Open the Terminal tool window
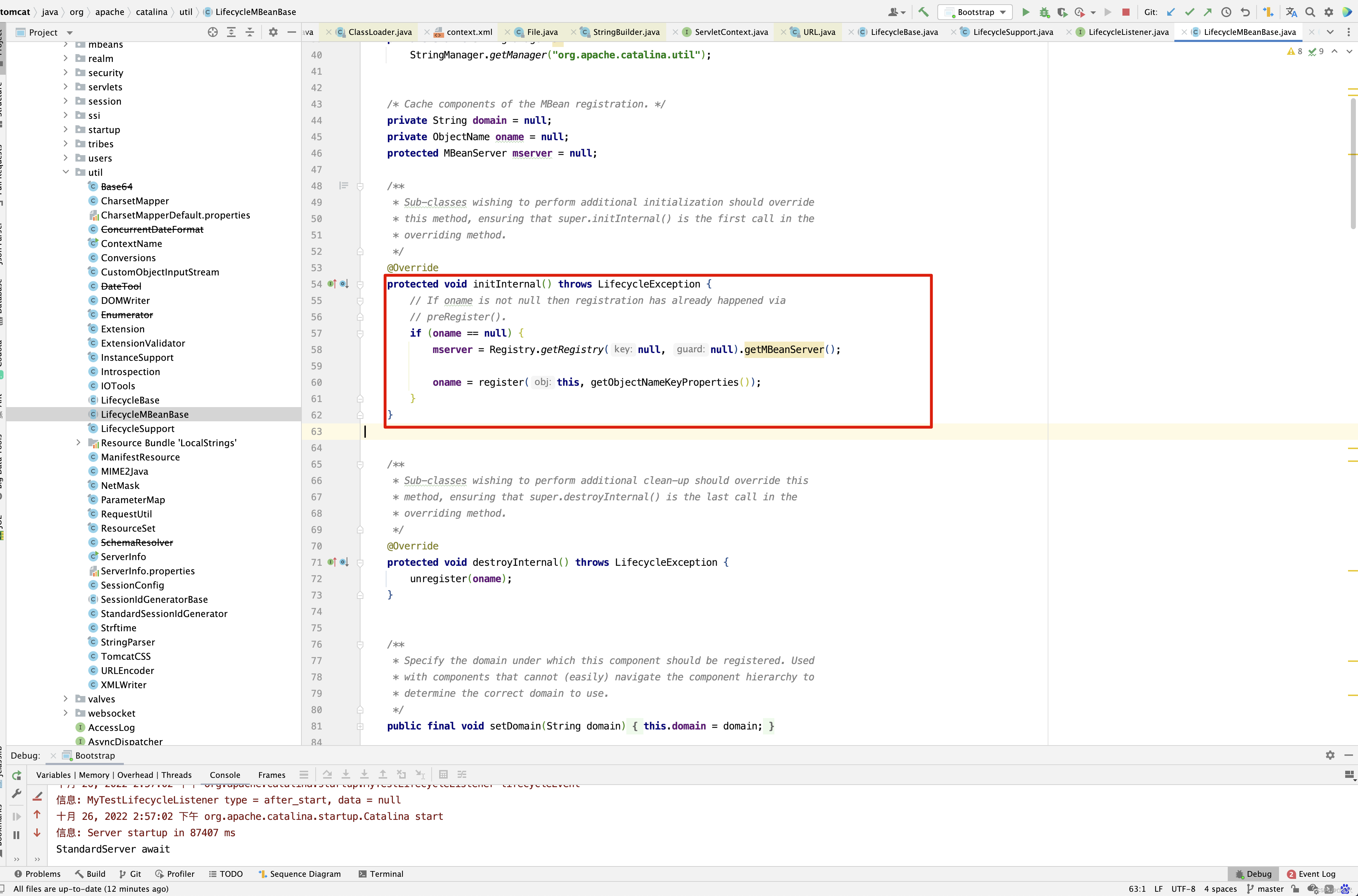 point(380,874)
